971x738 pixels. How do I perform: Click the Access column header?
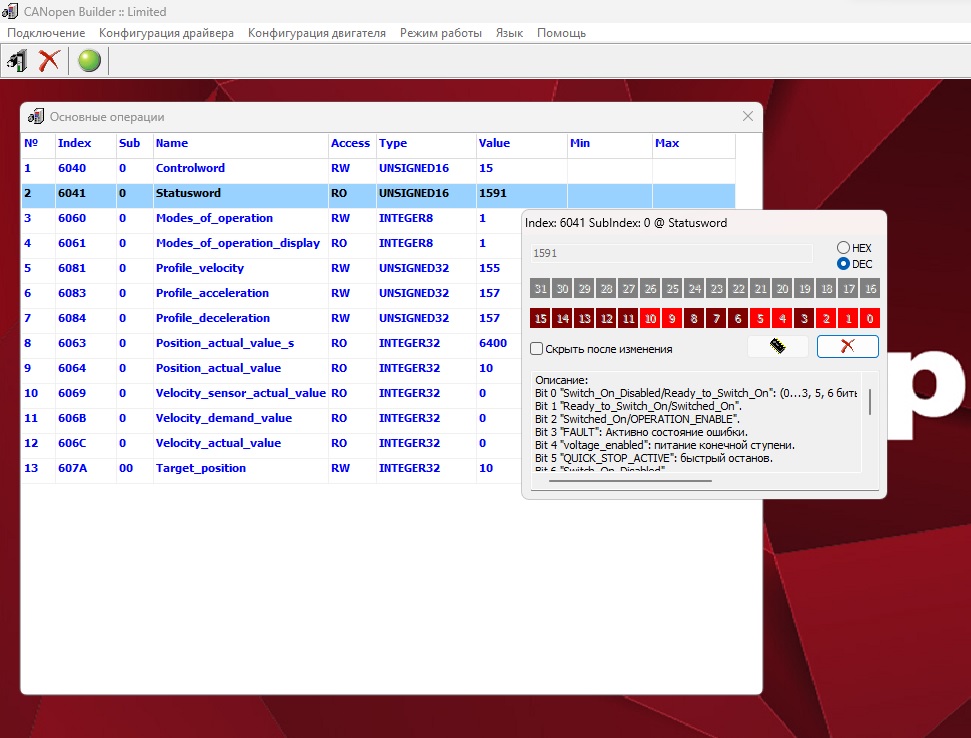click(x=352, y=143)
